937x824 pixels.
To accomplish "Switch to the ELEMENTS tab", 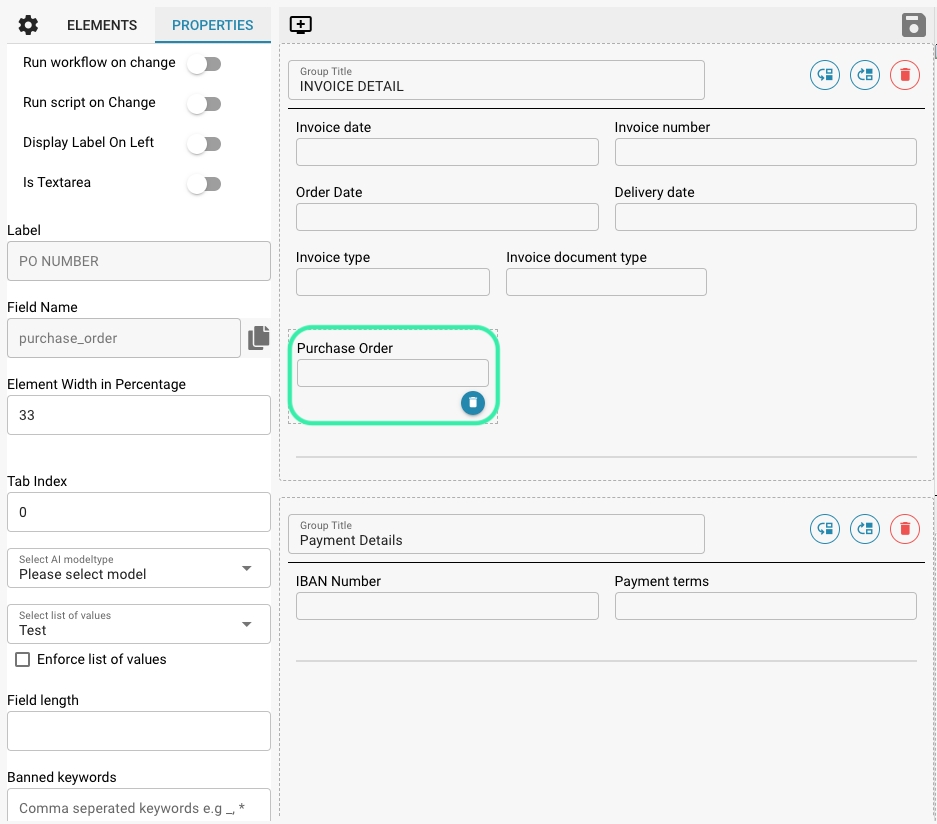I will point(102,25).
